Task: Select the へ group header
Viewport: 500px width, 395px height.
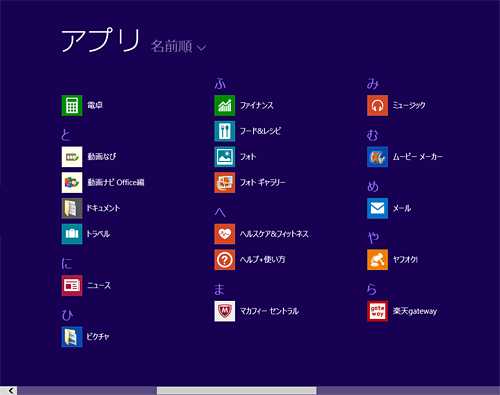Action: point(220,212)
